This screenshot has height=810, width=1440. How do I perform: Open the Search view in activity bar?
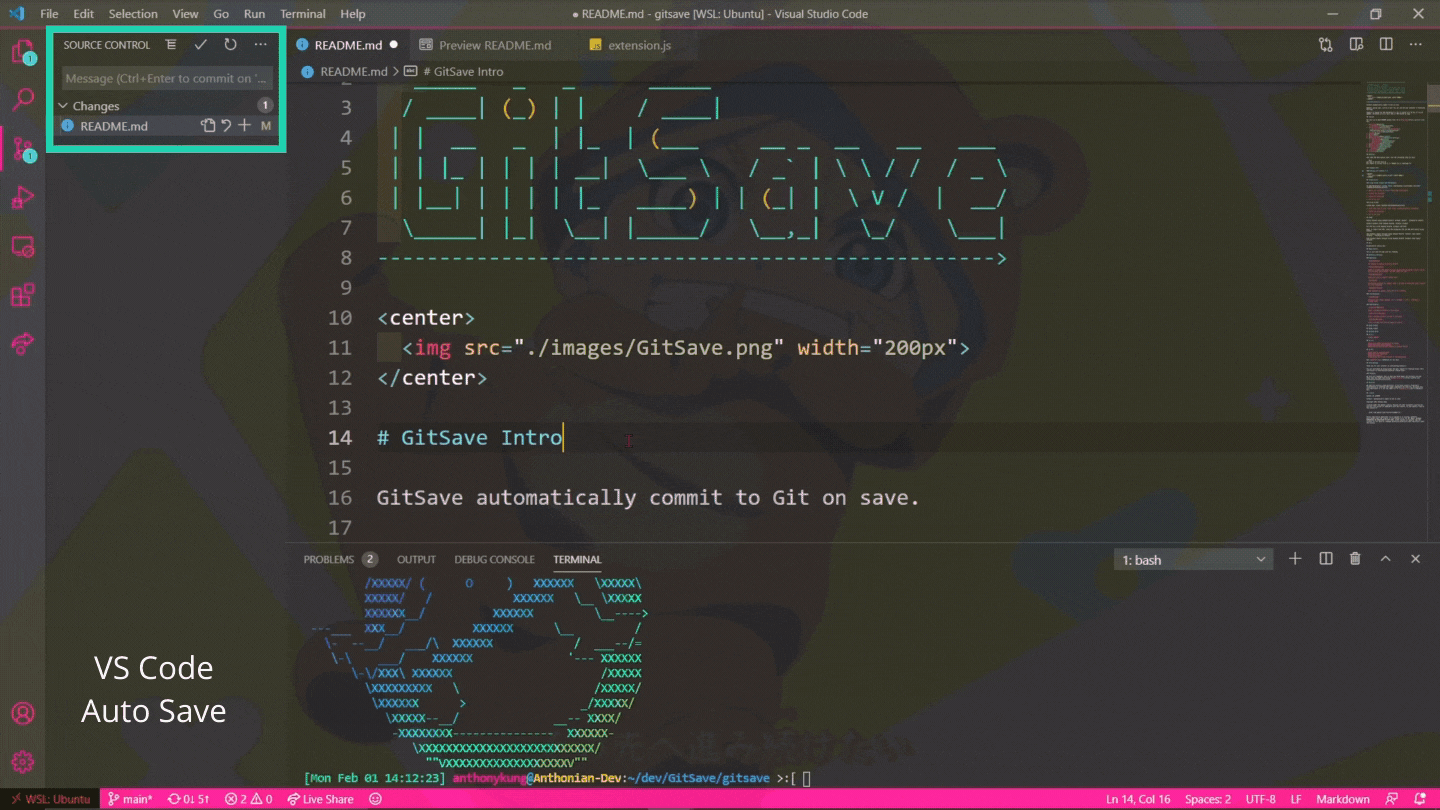22,99
